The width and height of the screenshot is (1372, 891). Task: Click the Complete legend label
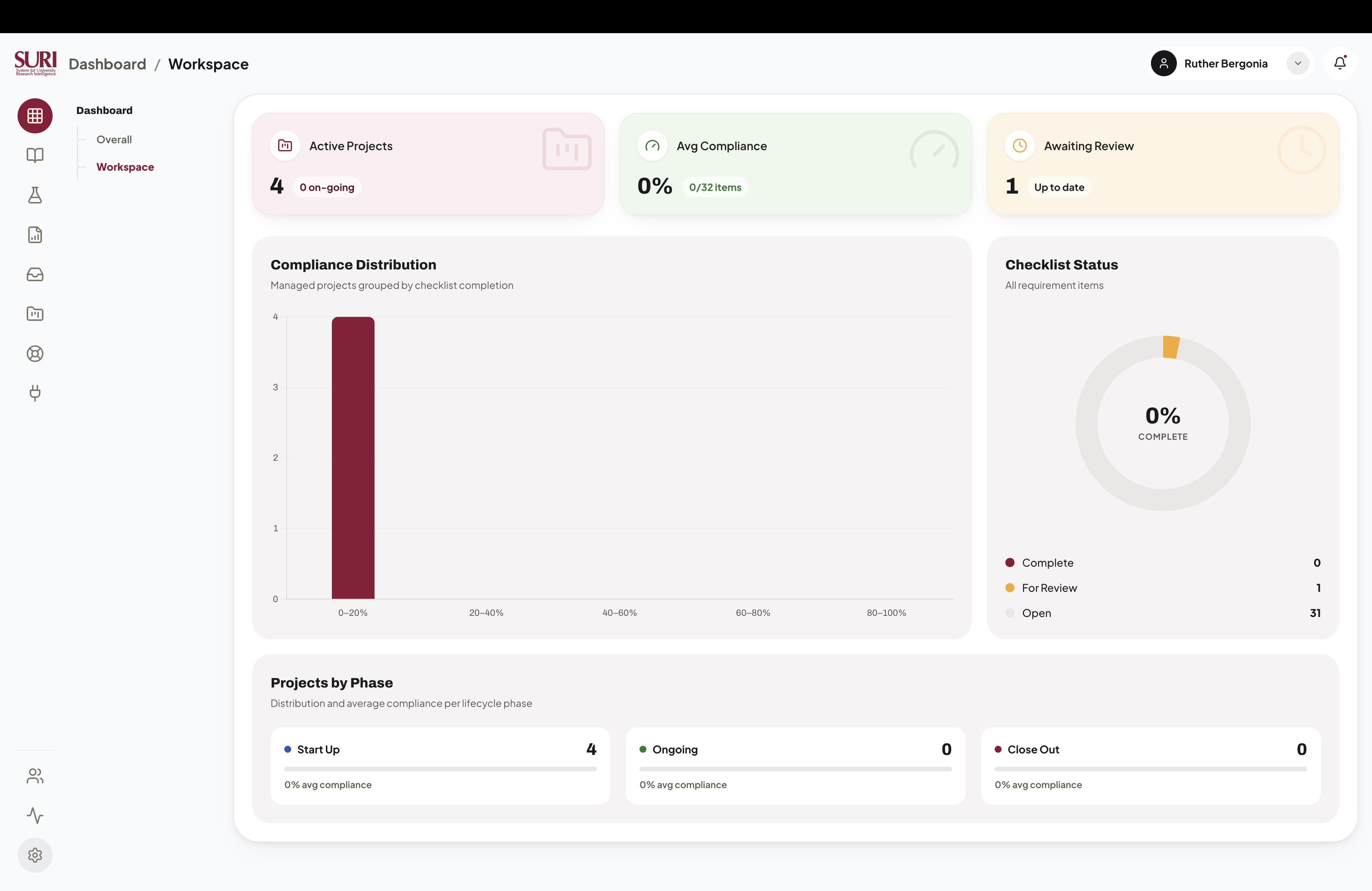(1047, 563)
